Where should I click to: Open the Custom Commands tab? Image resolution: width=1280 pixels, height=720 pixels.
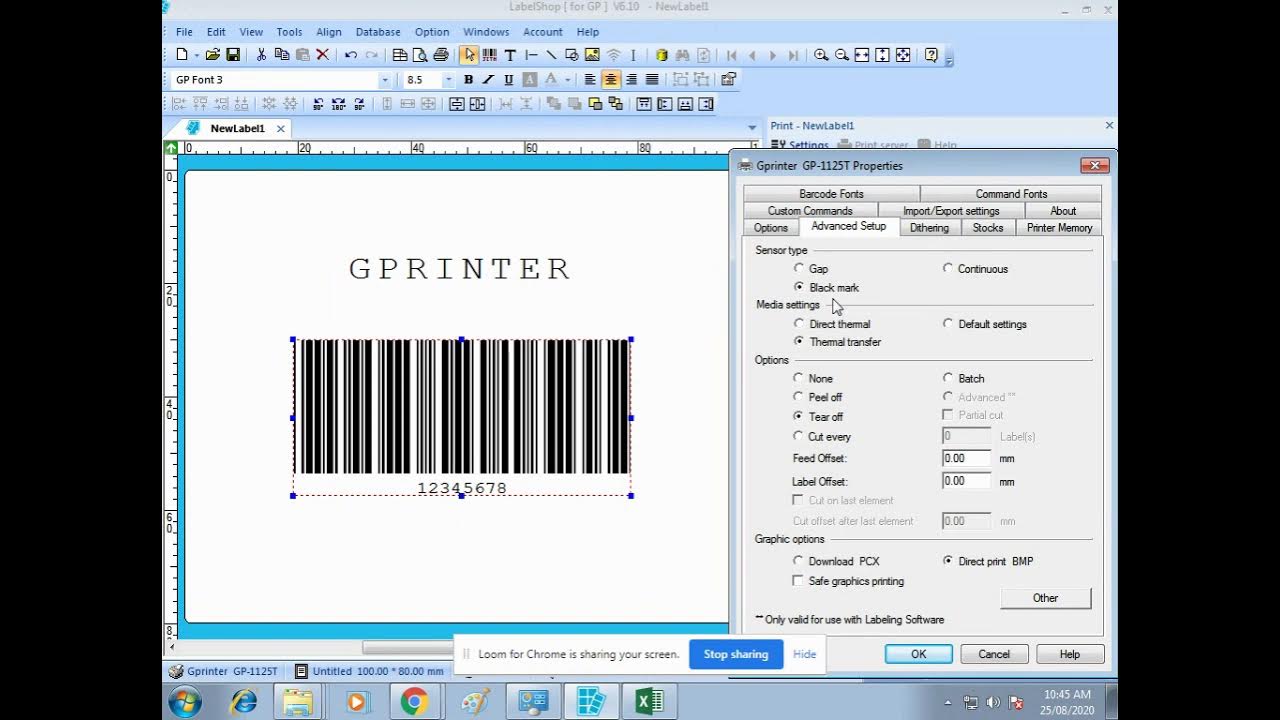pyautogui.click(x=810, y=211)
